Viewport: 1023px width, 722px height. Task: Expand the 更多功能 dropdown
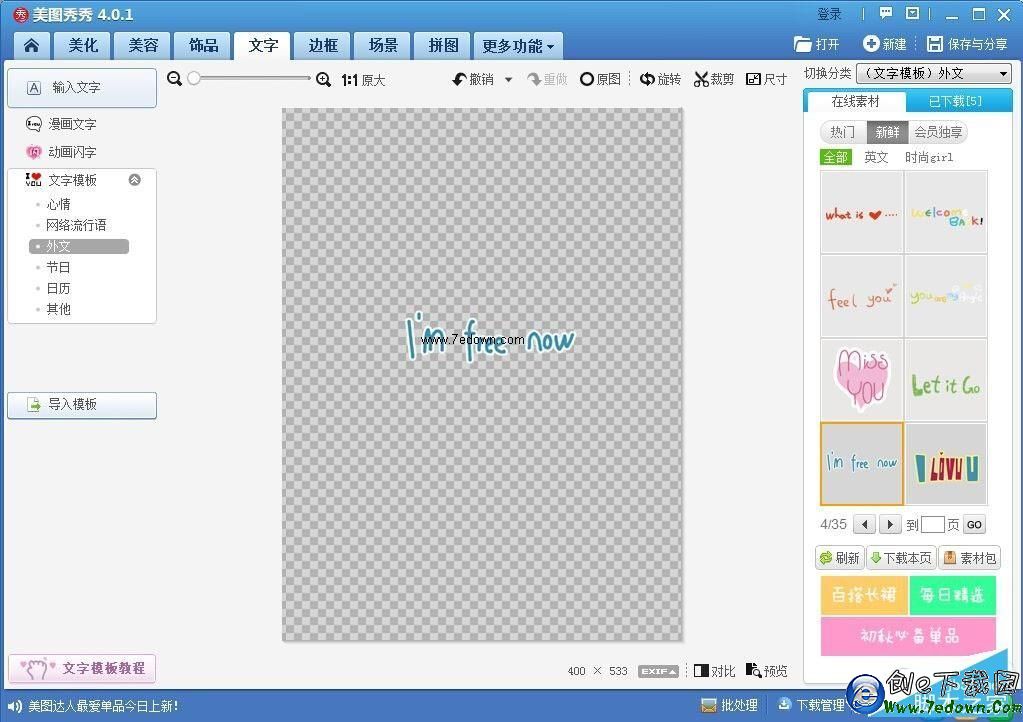pyautogui.click(x=518, y=46)
